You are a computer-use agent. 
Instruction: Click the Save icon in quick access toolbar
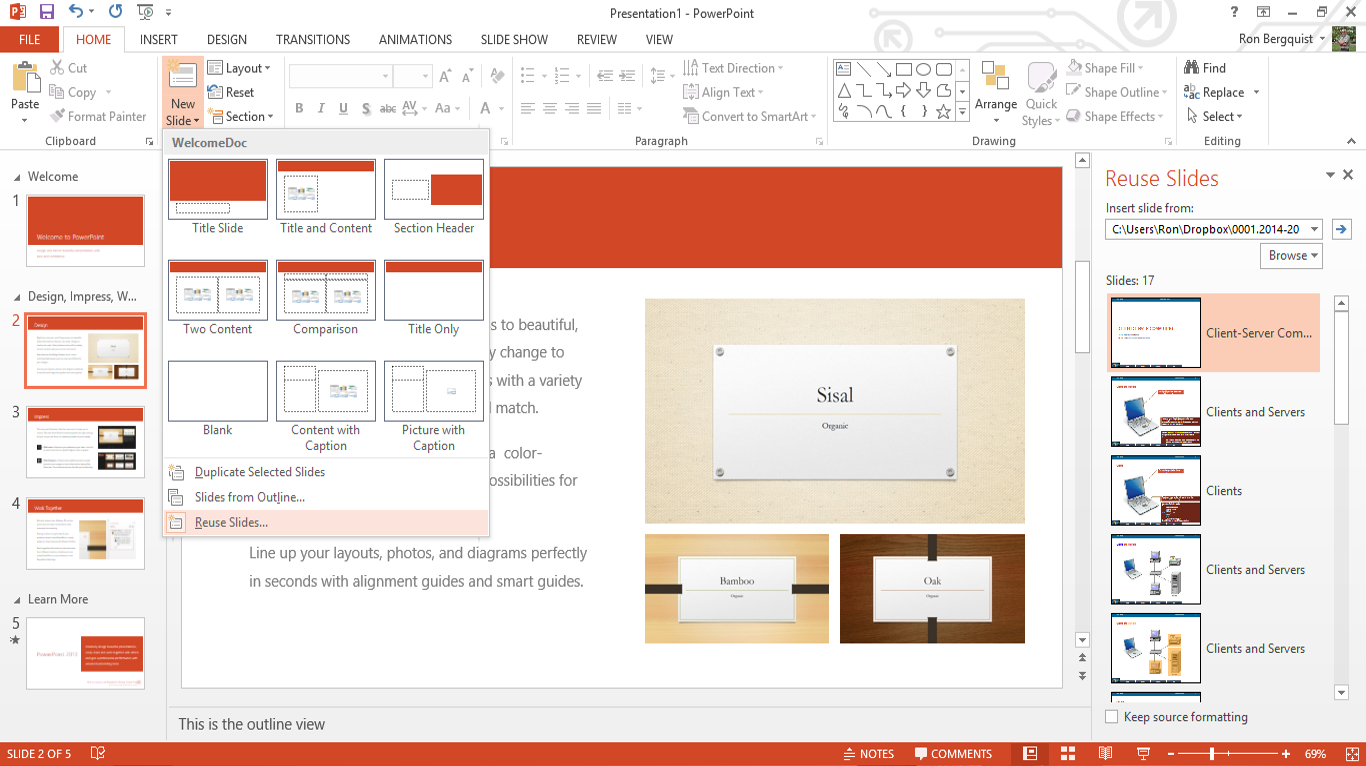(x=46, y=13)
